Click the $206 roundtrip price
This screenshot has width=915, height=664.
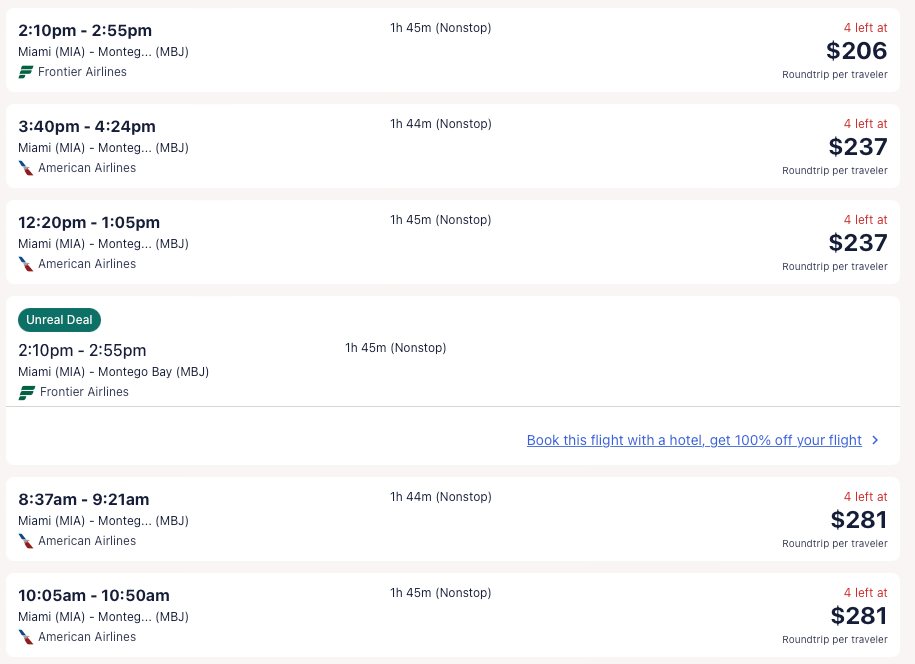click(x=857, y=51)
